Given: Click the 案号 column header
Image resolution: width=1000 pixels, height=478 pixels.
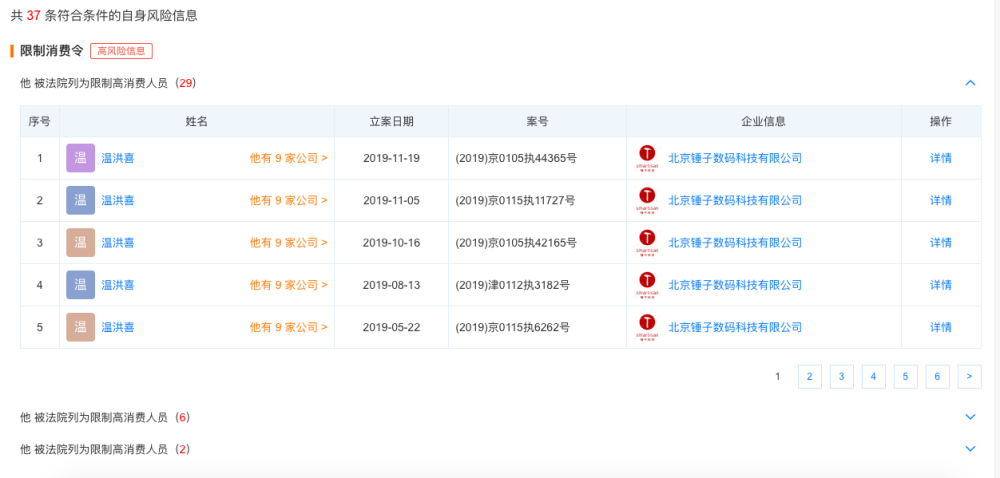Looking at the screenshot, I should 537,121.
